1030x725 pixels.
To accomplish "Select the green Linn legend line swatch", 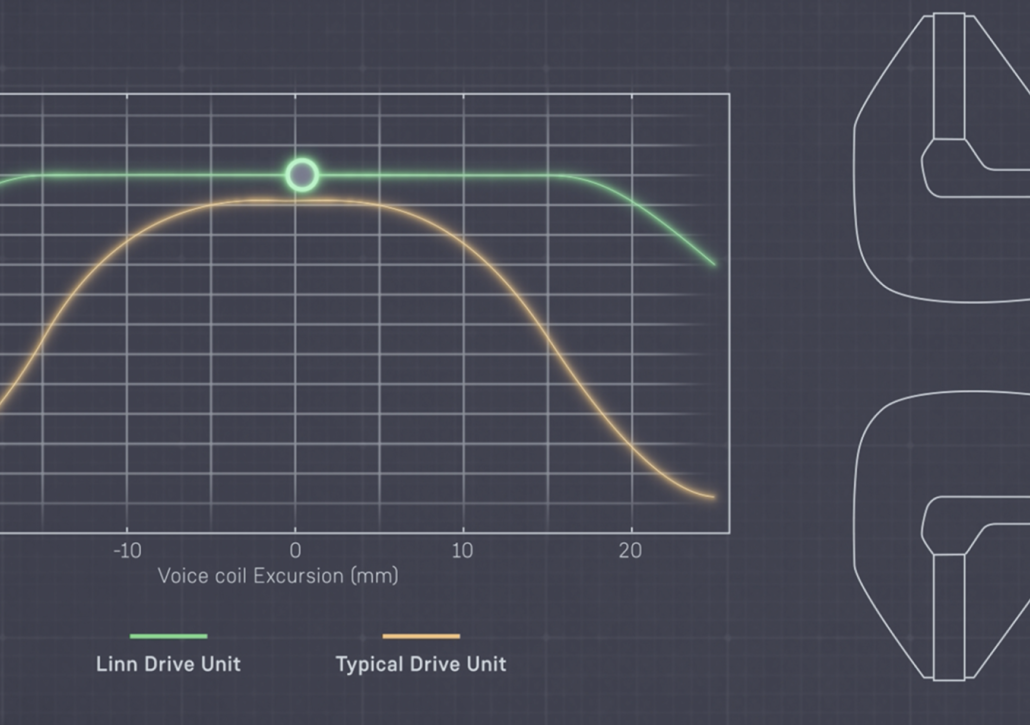I will 168,636.
